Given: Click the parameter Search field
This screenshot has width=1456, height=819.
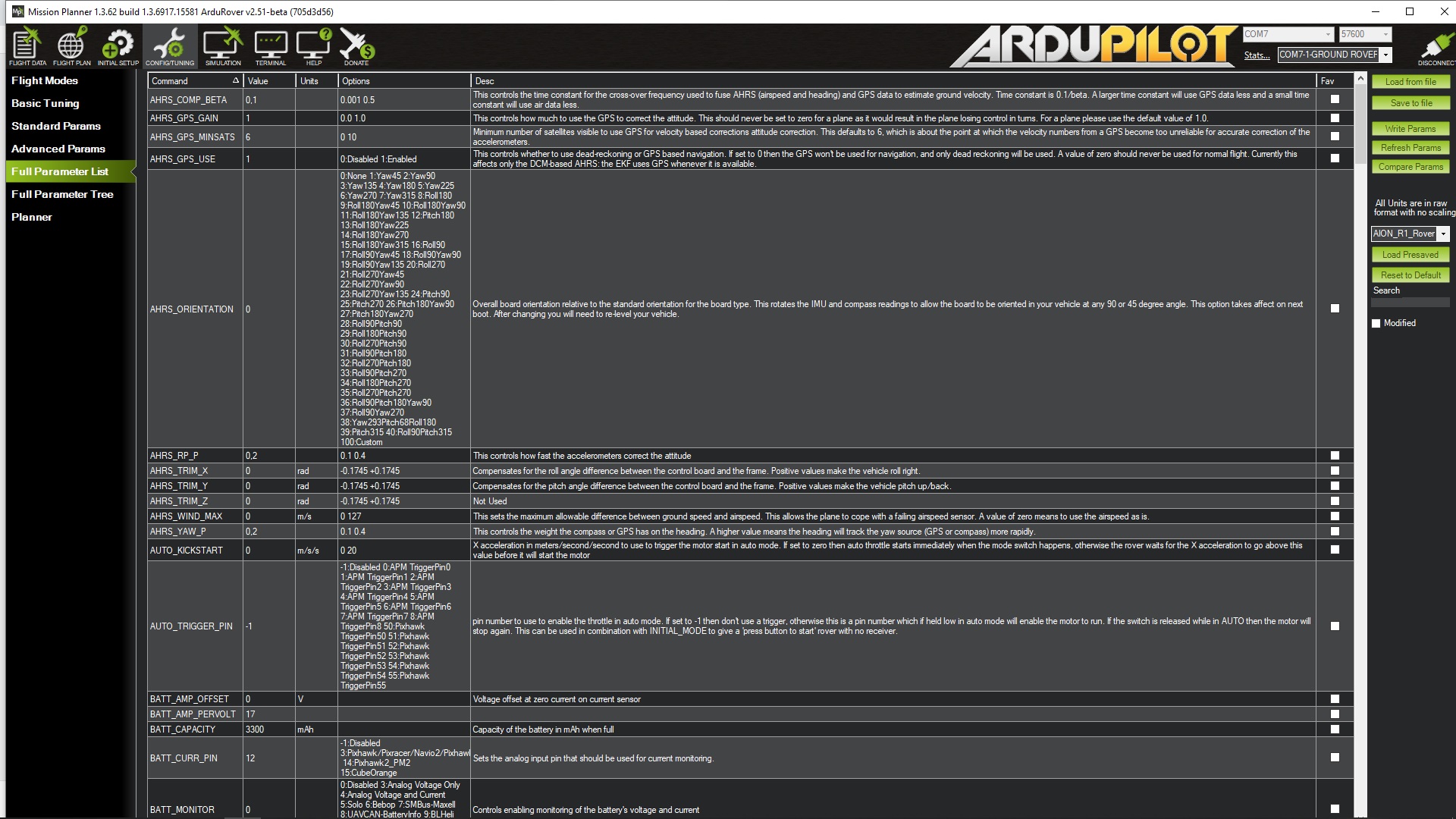Looking at the screenshot, I should 1410,303.
